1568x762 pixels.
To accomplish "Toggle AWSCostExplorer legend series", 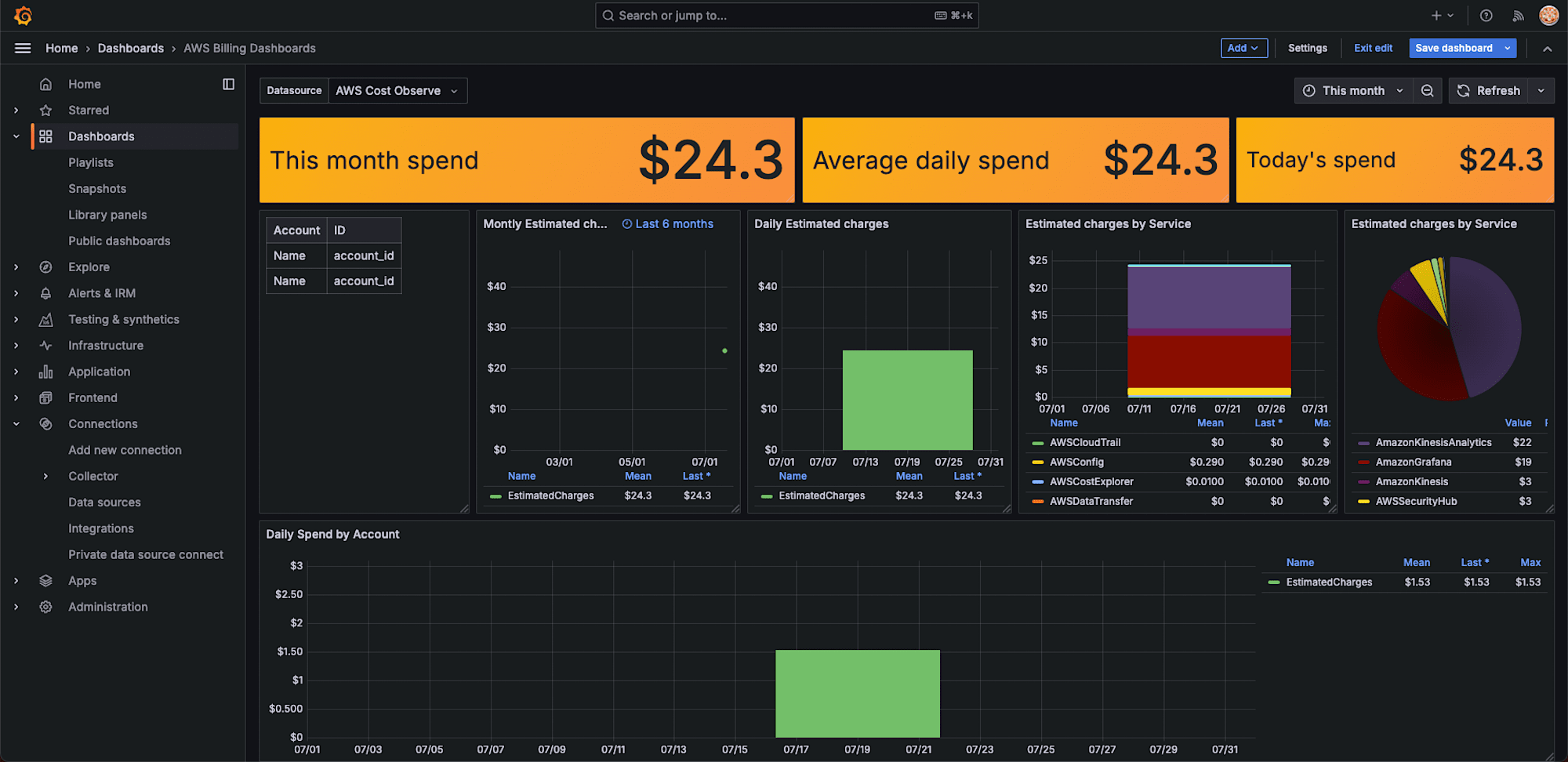I will (1091, 481).
